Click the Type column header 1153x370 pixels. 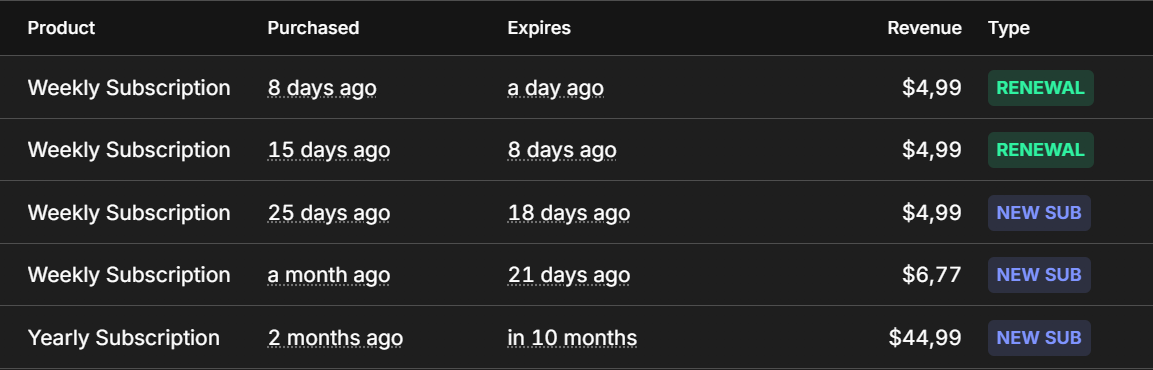tap(1009, 28)
